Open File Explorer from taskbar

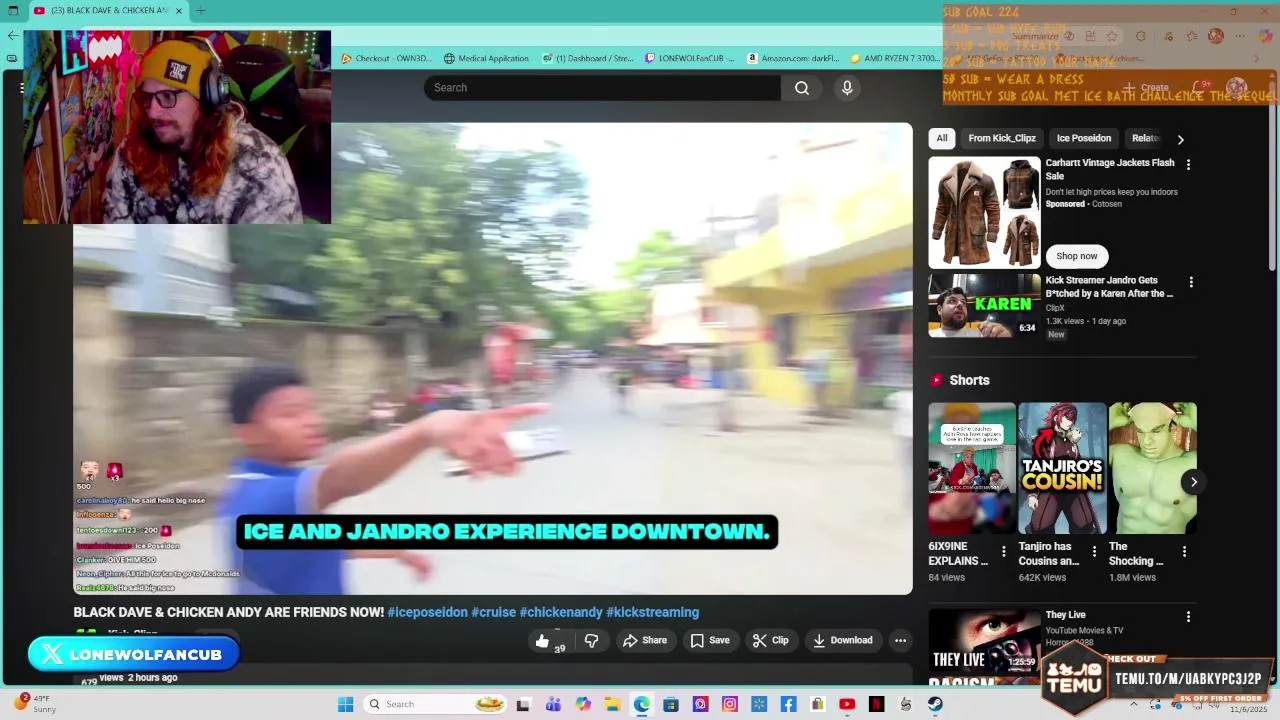coord(612,704)
